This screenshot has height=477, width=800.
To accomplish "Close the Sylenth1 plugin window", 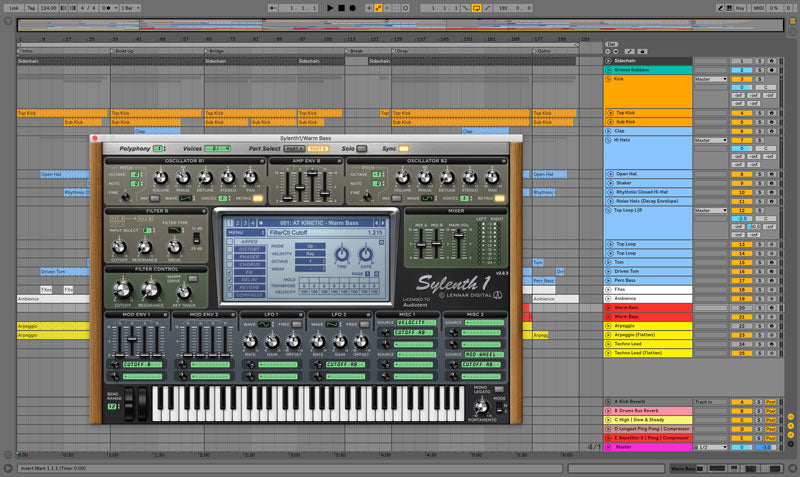I will click(95, 137).
